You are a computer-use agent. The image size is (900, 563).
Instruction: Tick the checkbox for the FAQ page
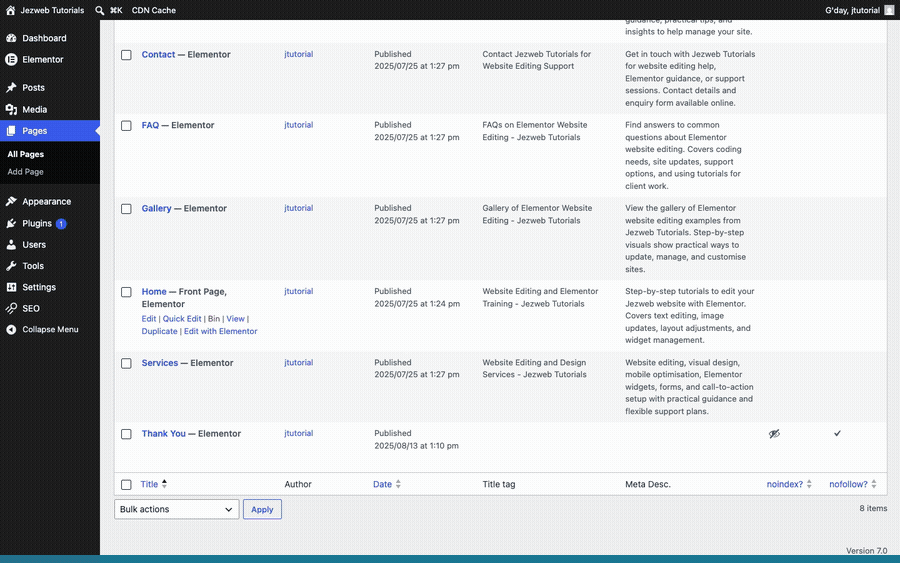pos(126,126)
